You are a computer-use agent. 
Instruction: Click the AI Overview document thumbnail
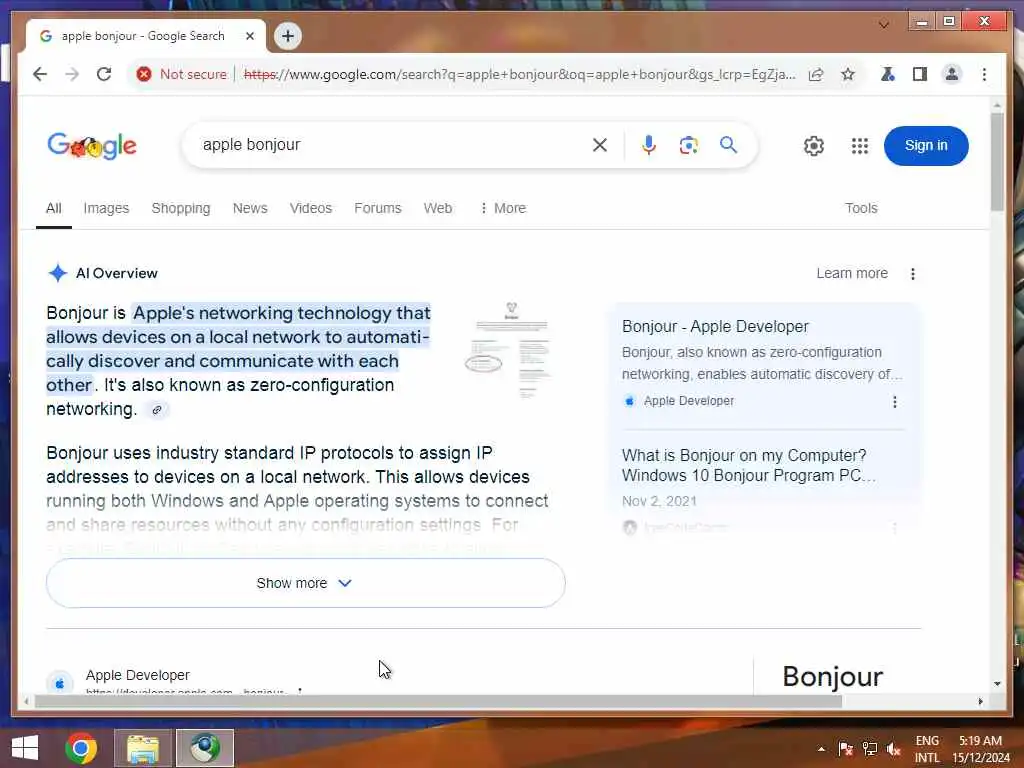[x=509, y=351]
